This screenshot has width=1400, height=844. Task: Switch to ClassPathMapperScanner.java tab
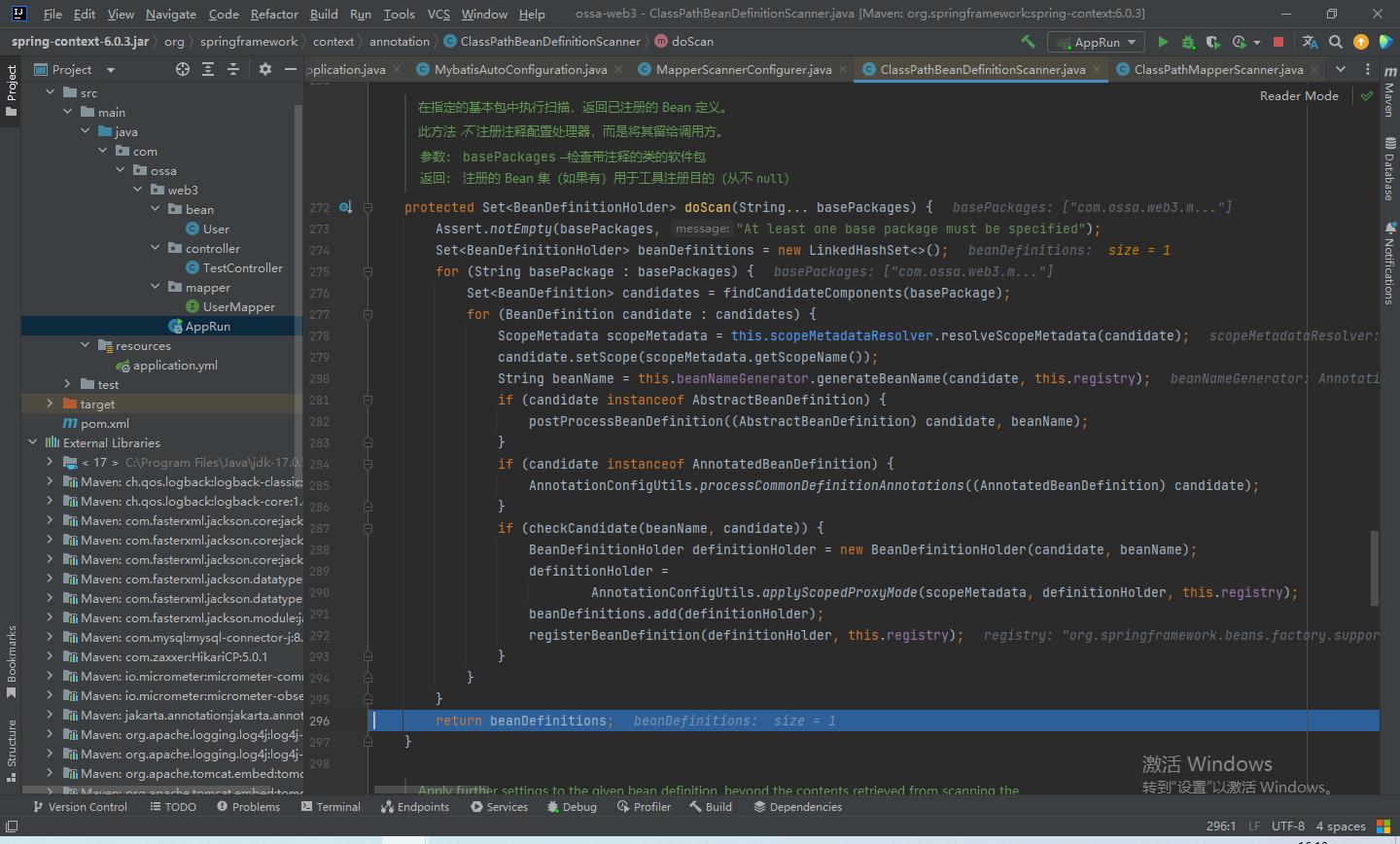point(1218,69)
